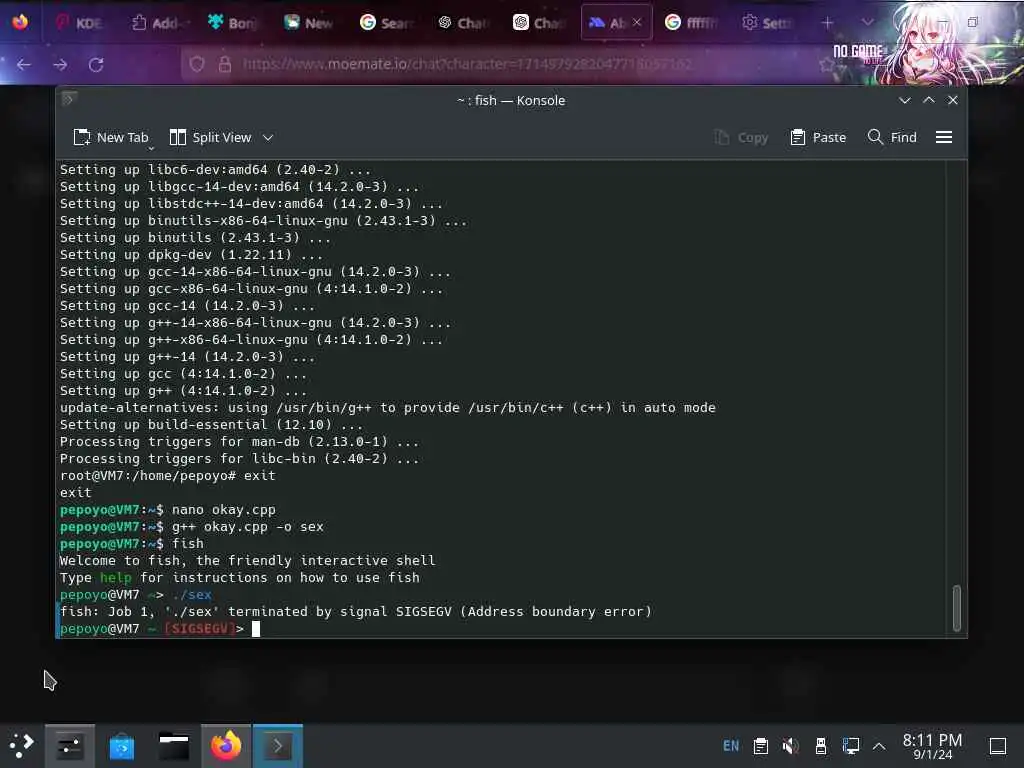Click the 8:11 PM clock
This screenshot has width=1024, height=768.
pyautogui.click(x=933, y=746)
